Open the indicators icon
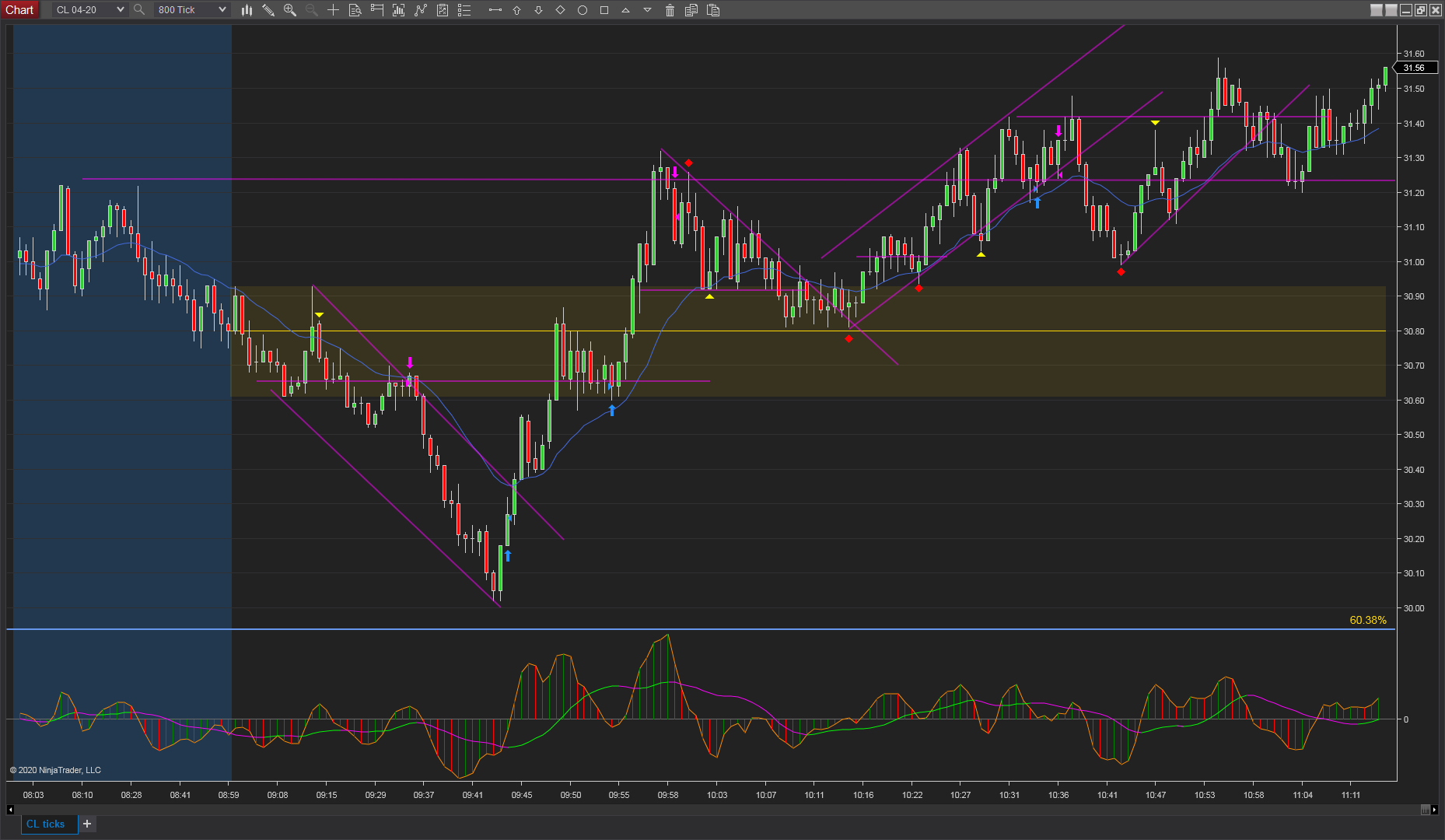The height and width of the screenshot is (840, 1445). pyautogui.click(x=421, y=10)
